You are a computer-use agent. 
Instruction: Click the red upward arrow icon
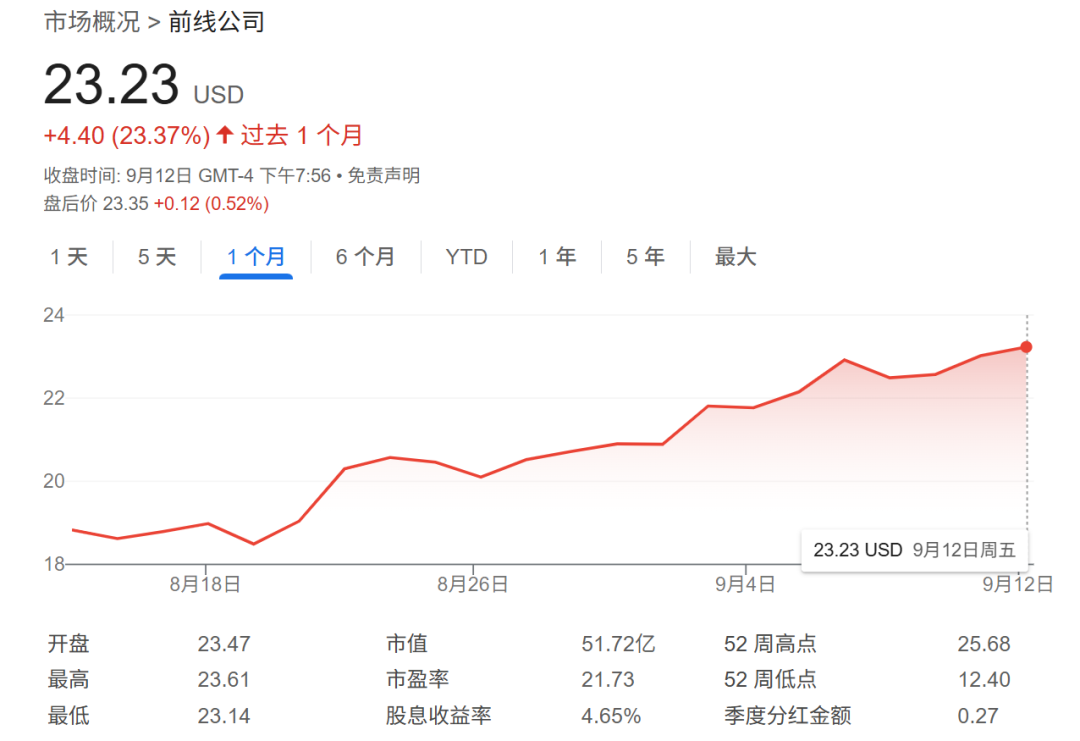click(225, 134)
